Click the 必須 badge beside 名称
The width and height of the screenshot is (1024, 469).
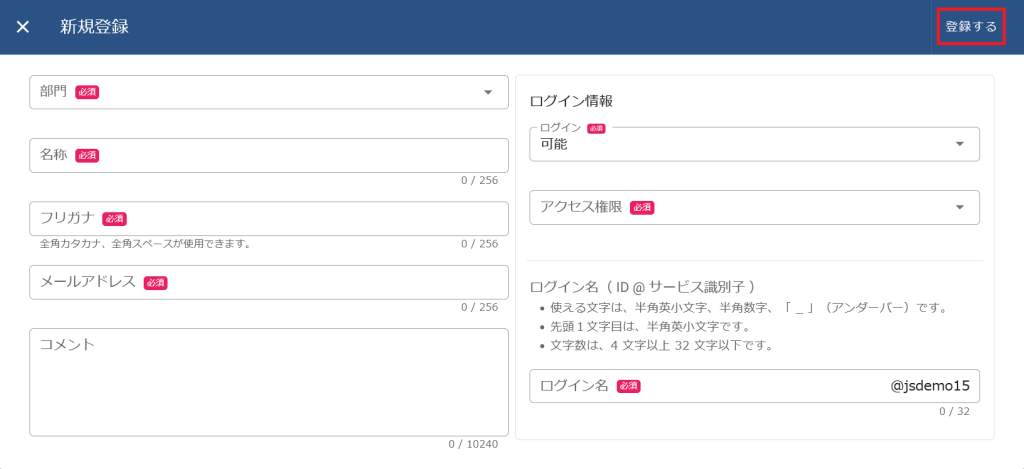pos(87,156)
